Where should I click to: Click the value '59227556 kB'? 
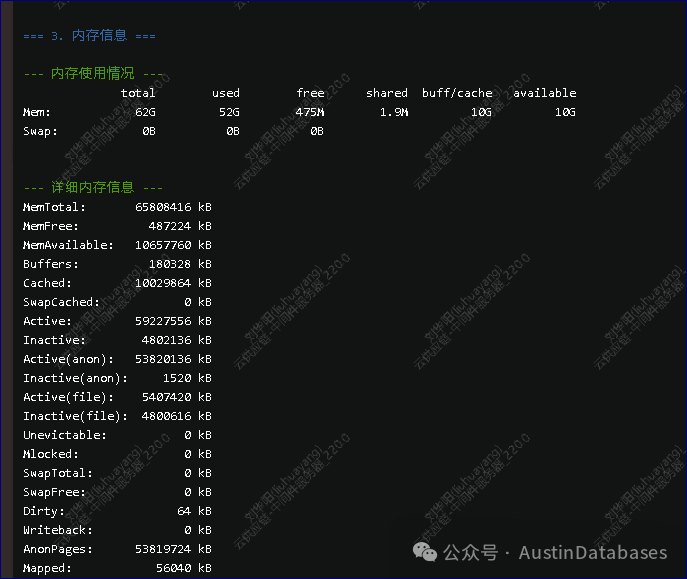173,321
